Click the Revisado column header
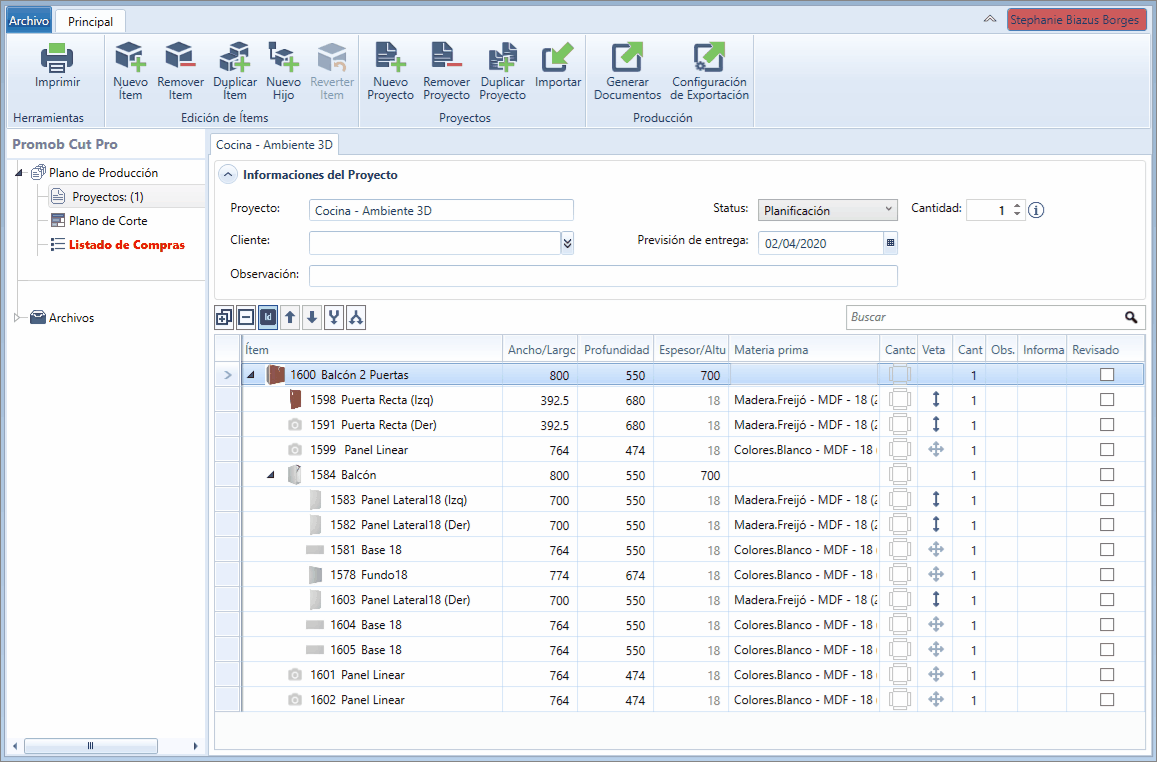 pos(1105,350)
